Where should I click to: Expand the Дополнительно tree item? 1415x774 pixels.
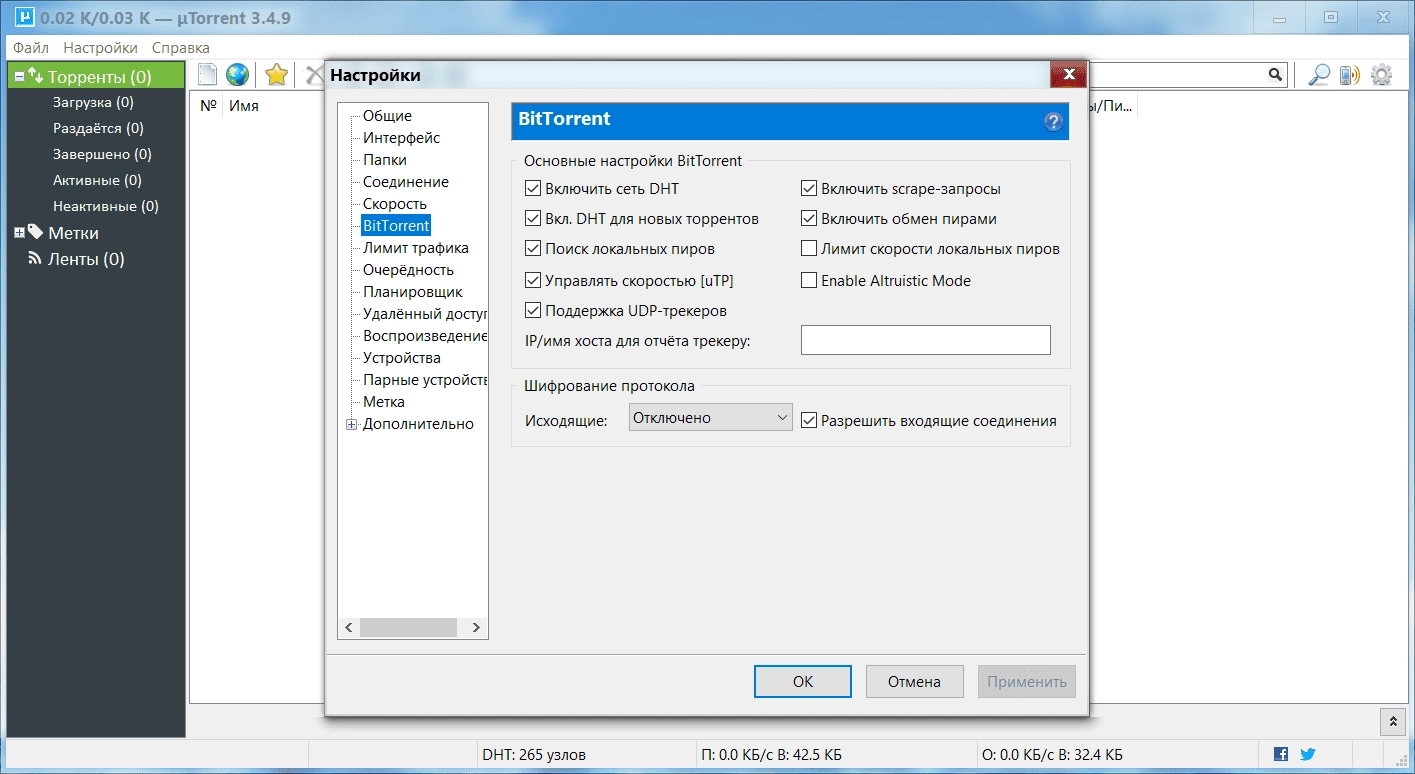(x=351, y=424)
